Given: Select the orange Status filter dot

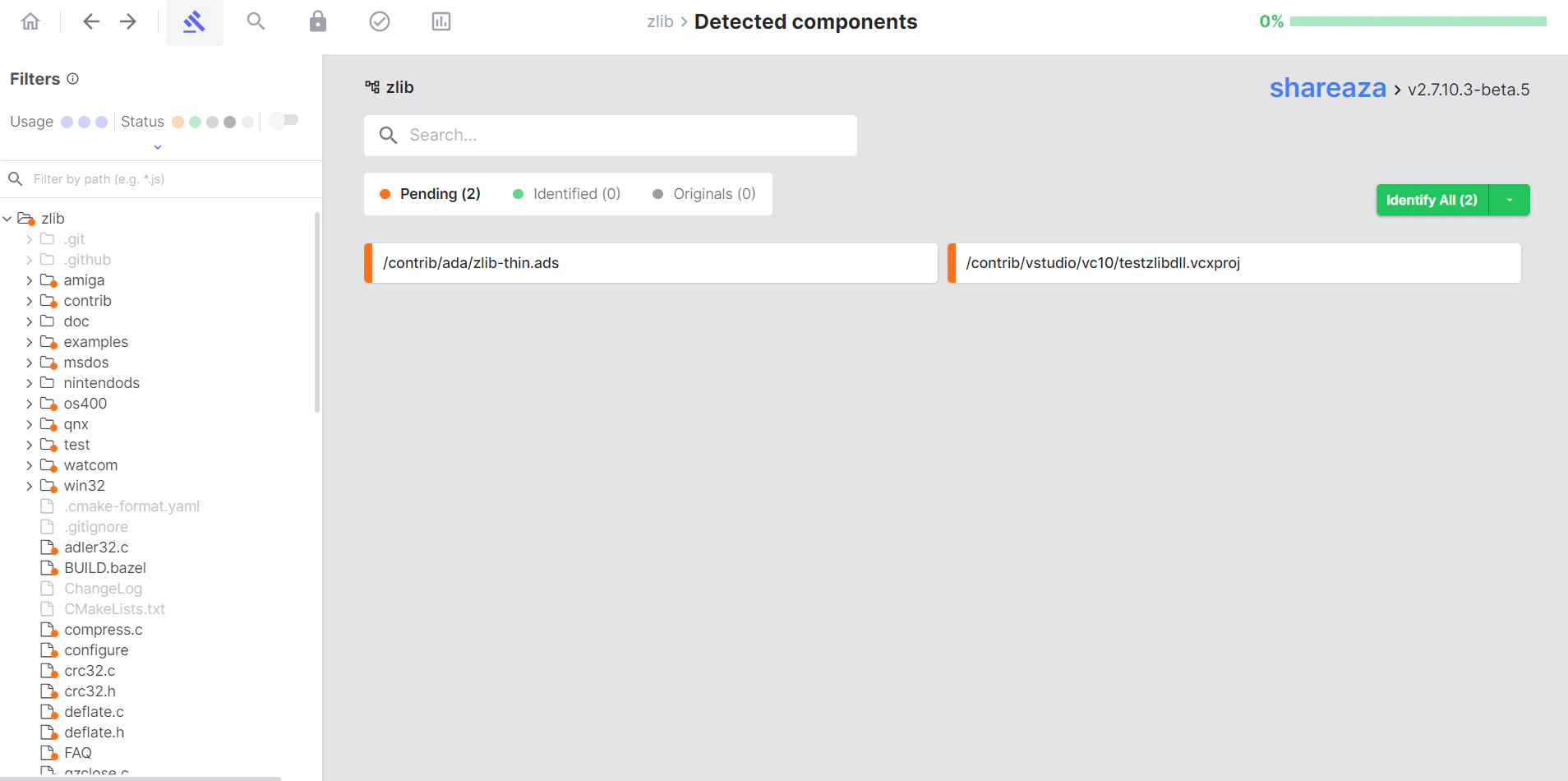Looking at the screenshot, I should 178,121.
